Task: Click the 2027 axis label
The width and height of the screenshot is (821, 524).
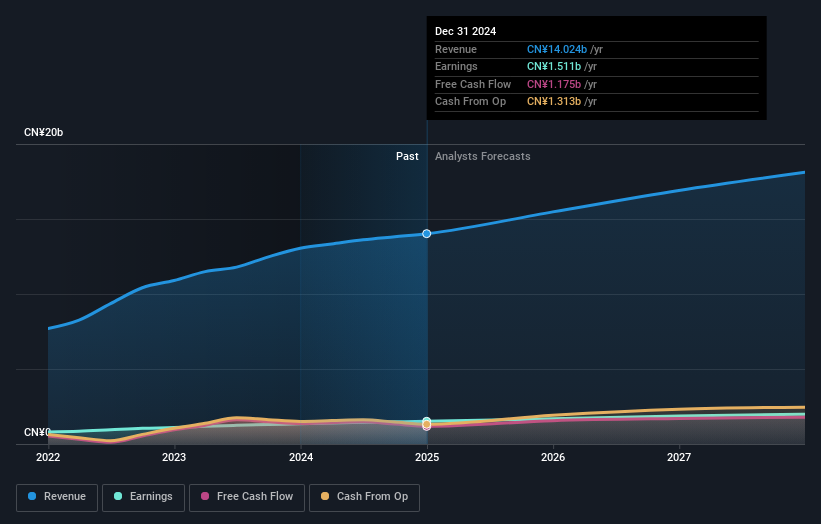Action: 679,457
